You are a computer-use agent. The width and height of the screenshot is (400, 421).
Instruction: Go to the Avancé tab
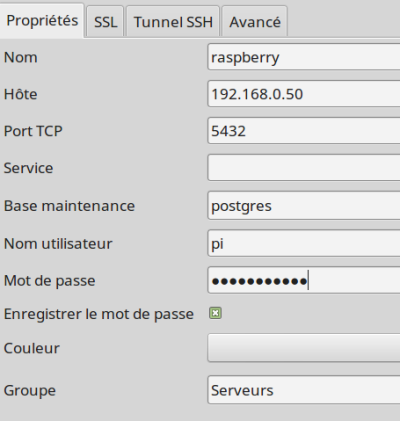pyautogui.click(x=255, y=22)
